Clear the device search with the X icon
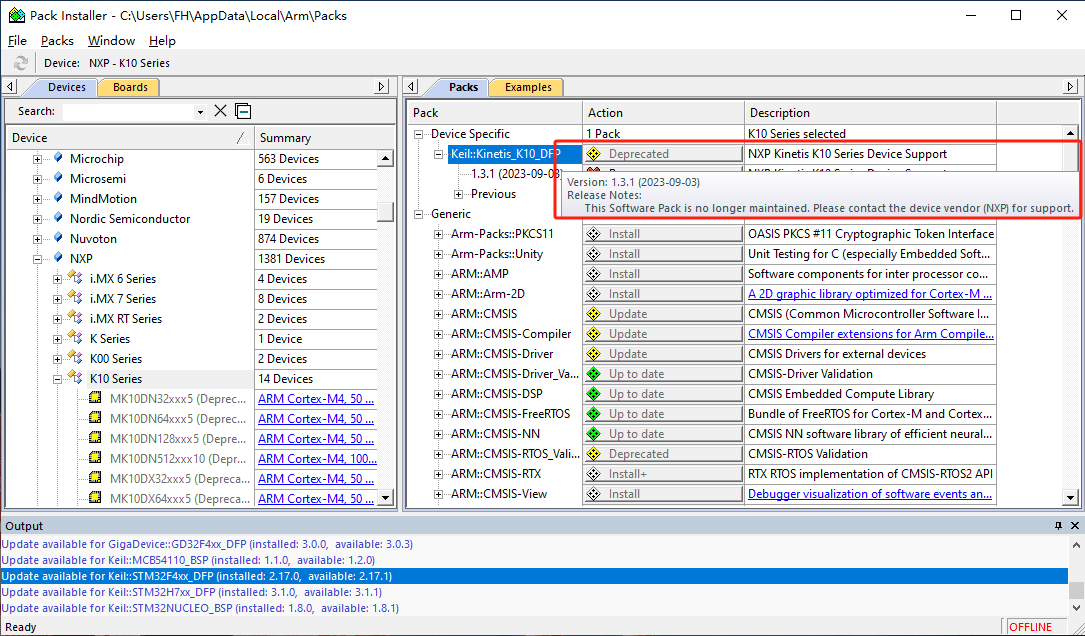 point(221,111)
